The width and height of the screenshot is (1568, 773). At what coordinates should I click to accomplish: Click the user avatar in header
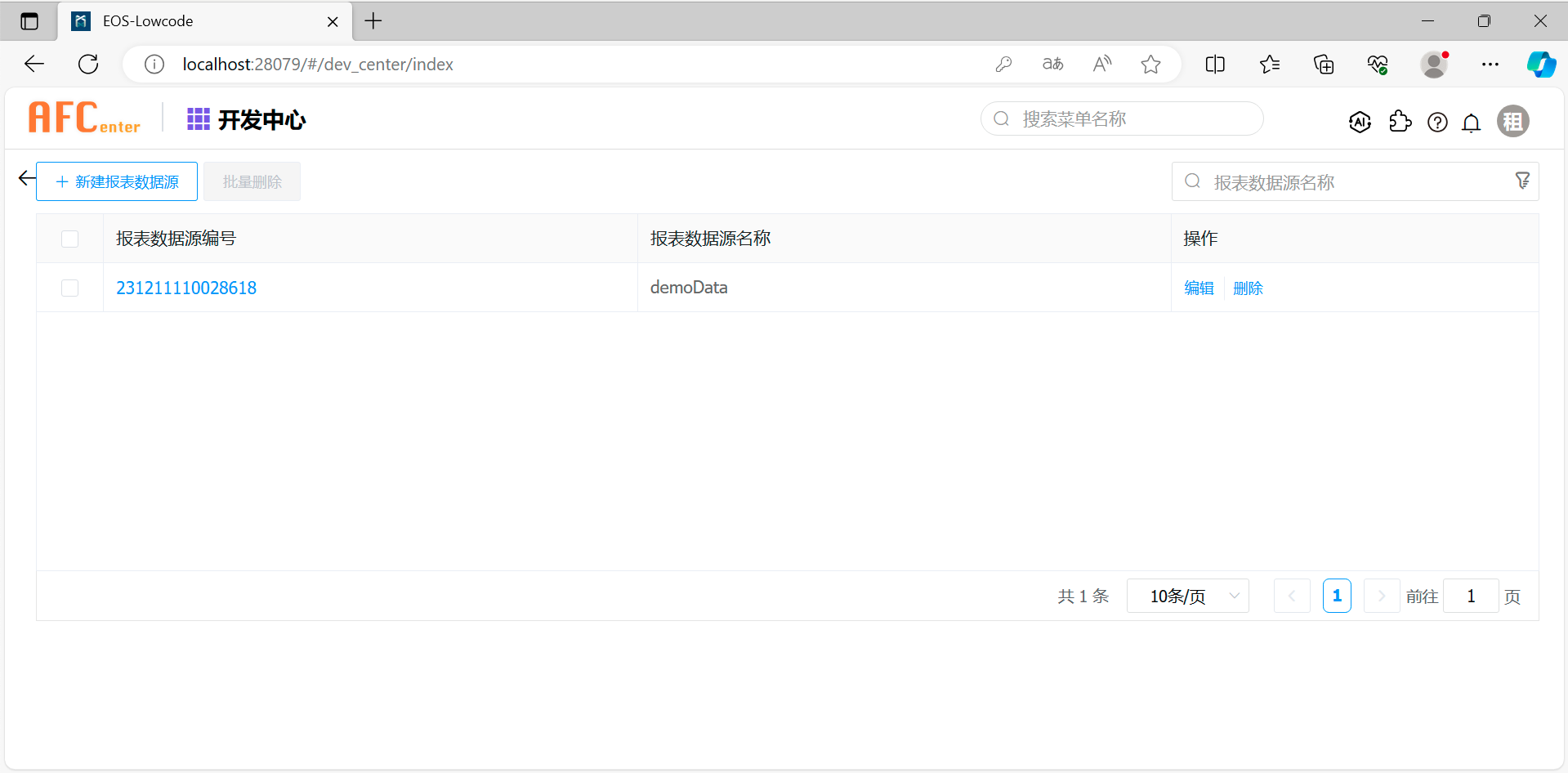coord(1512,122)
